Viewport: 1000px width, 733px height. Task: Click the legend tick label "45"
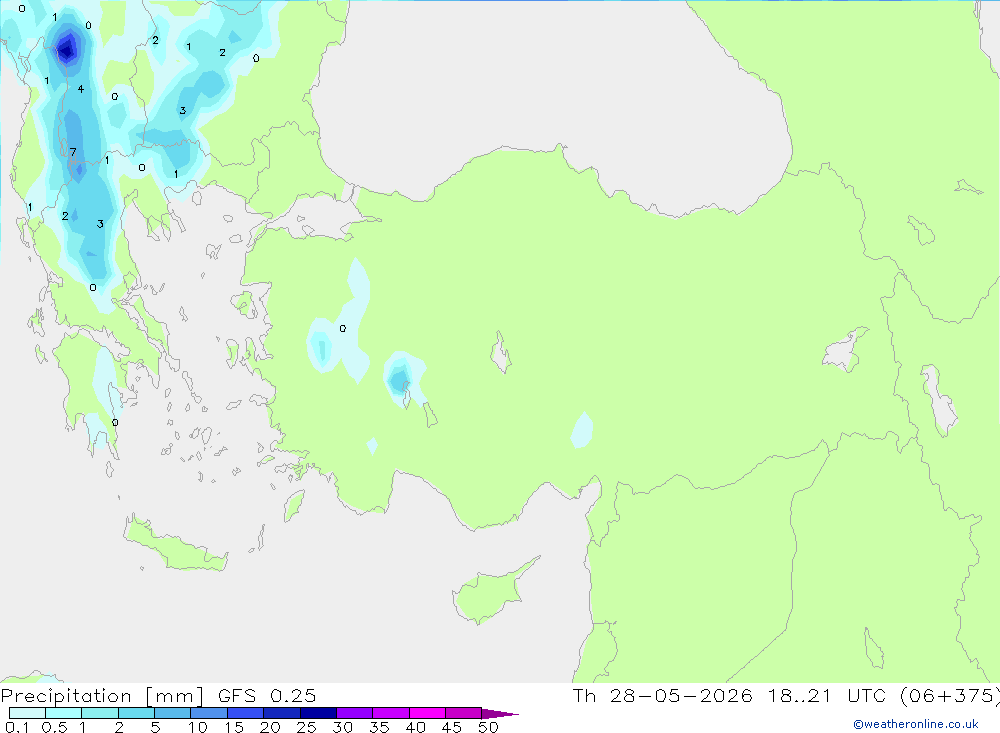tap(452, 727)
